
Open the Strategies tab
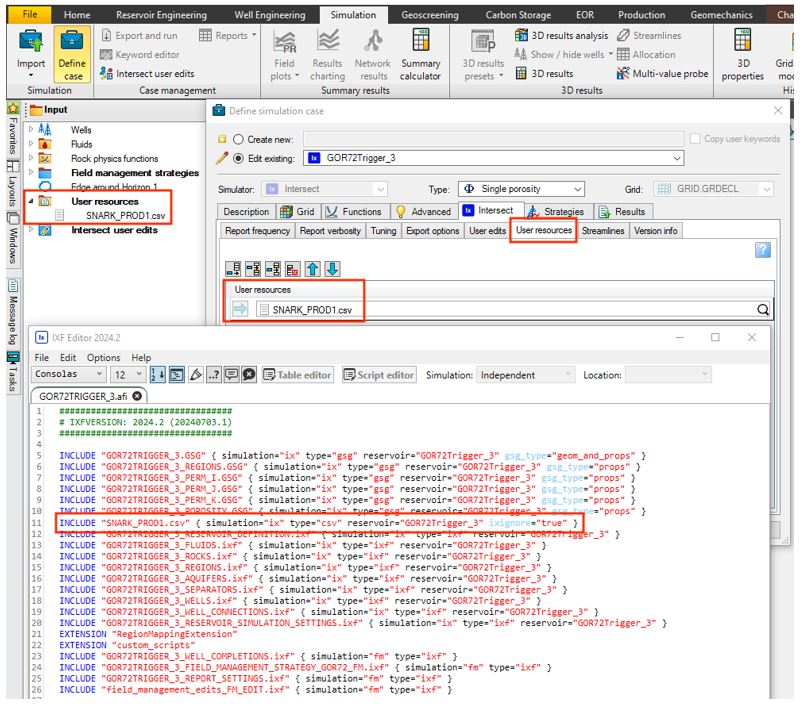pyautogui.click(x=556, y=211)
